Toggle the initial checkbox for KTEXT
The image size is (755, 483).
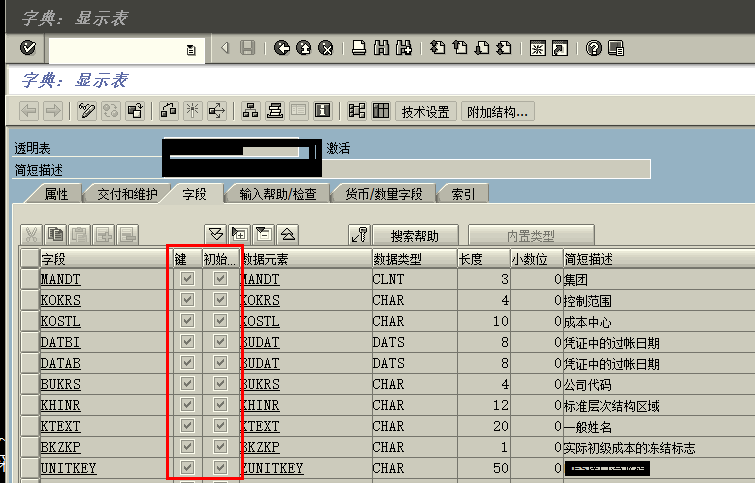(221, 426)
